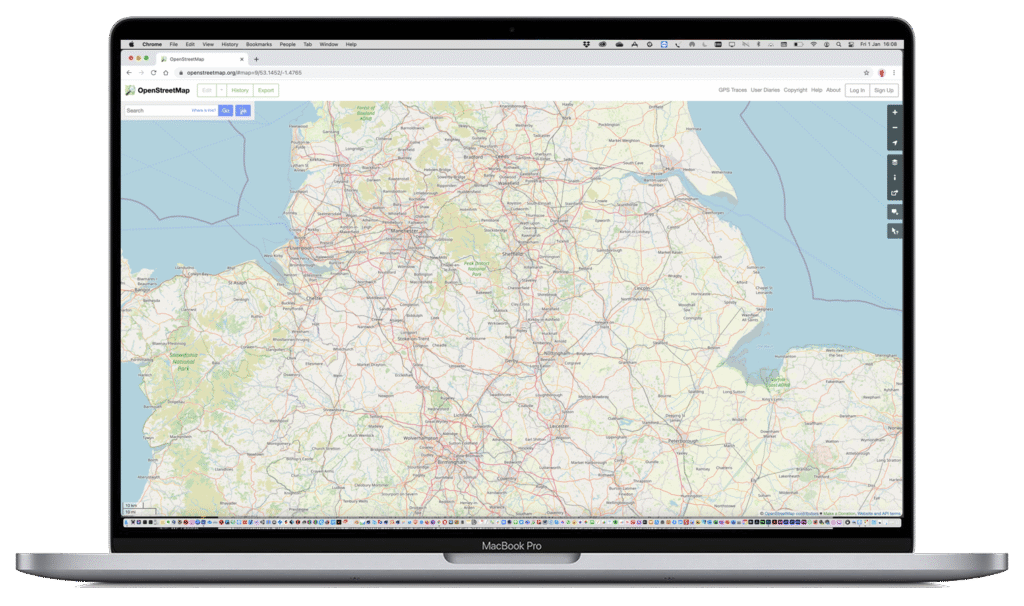
Task: Bookmark this page with the star icon
Action: pos(866,73)
